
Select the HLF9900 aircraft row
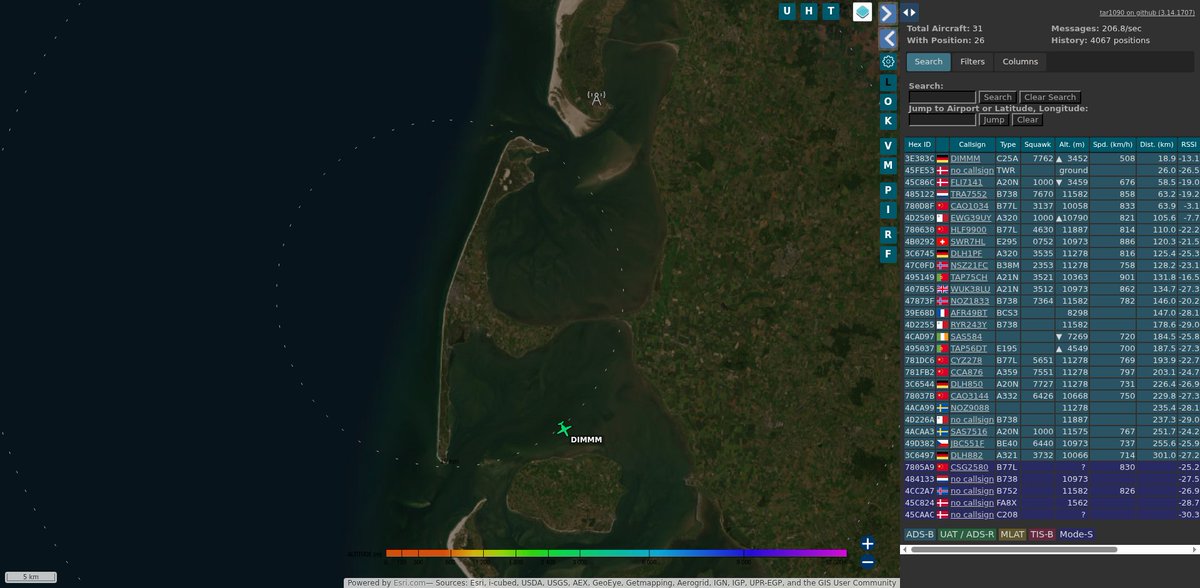[1051, 230]
